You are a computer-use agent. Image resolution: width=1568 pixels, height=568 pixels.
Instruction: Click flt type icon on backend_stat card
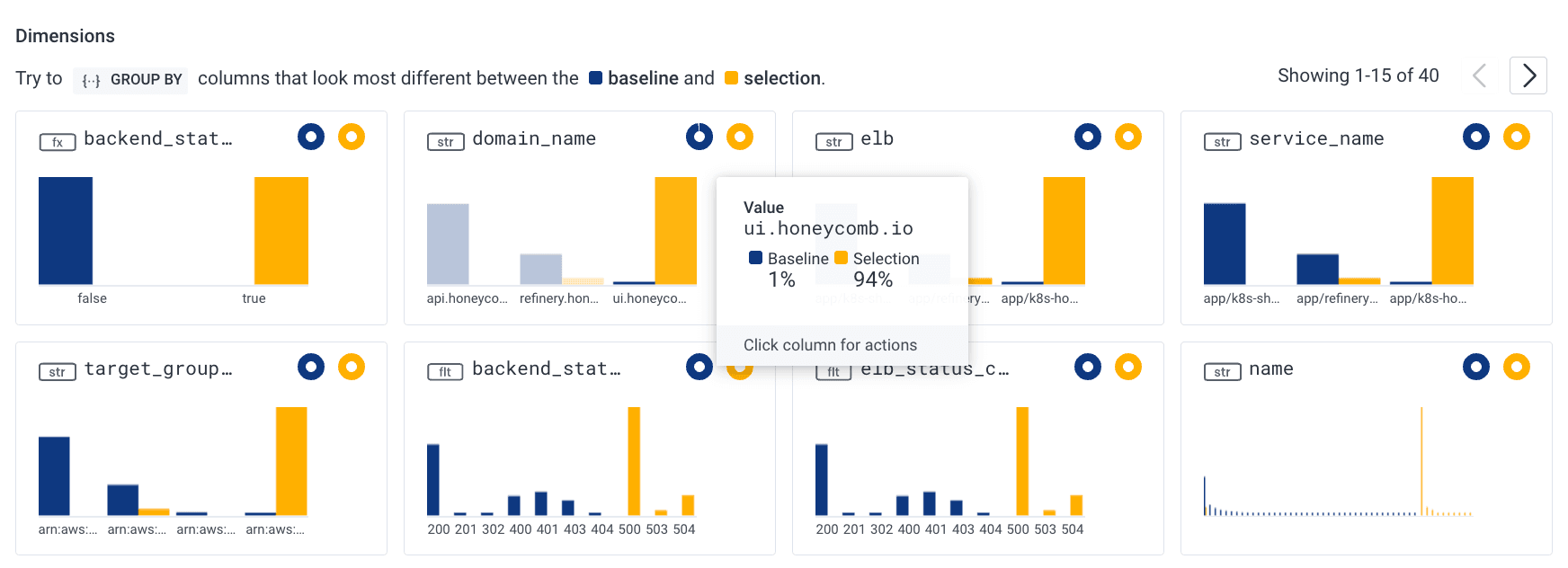445,371
